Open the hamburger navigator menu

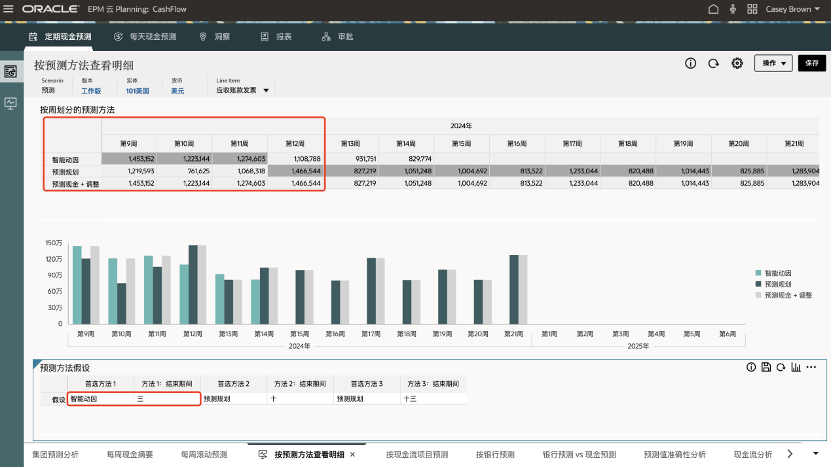click(x=10, y=8)
